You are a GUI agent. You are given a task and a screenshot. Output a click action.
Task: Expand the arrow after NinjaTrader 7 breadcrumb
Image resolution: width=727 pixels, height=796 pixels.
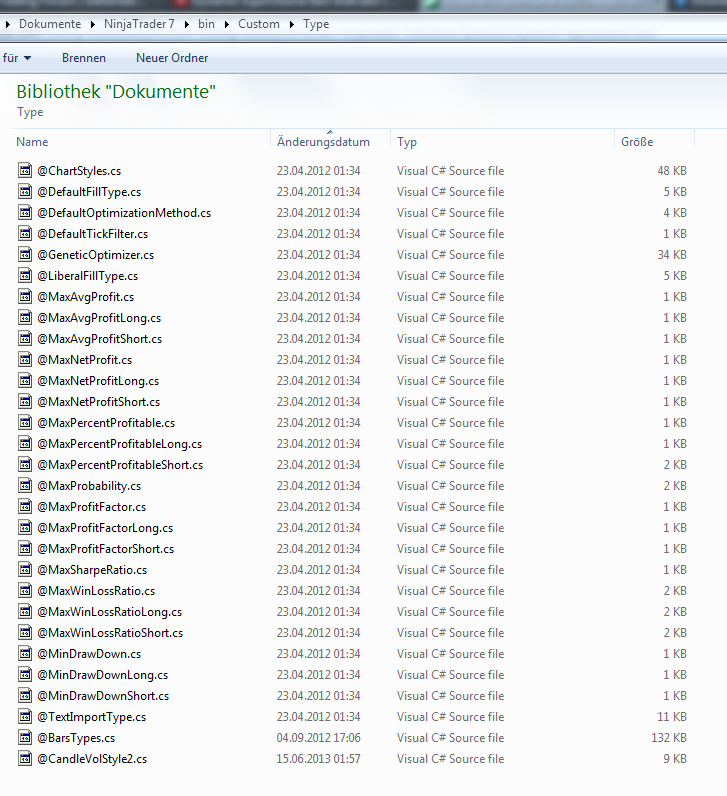click(x=187, y=24)
